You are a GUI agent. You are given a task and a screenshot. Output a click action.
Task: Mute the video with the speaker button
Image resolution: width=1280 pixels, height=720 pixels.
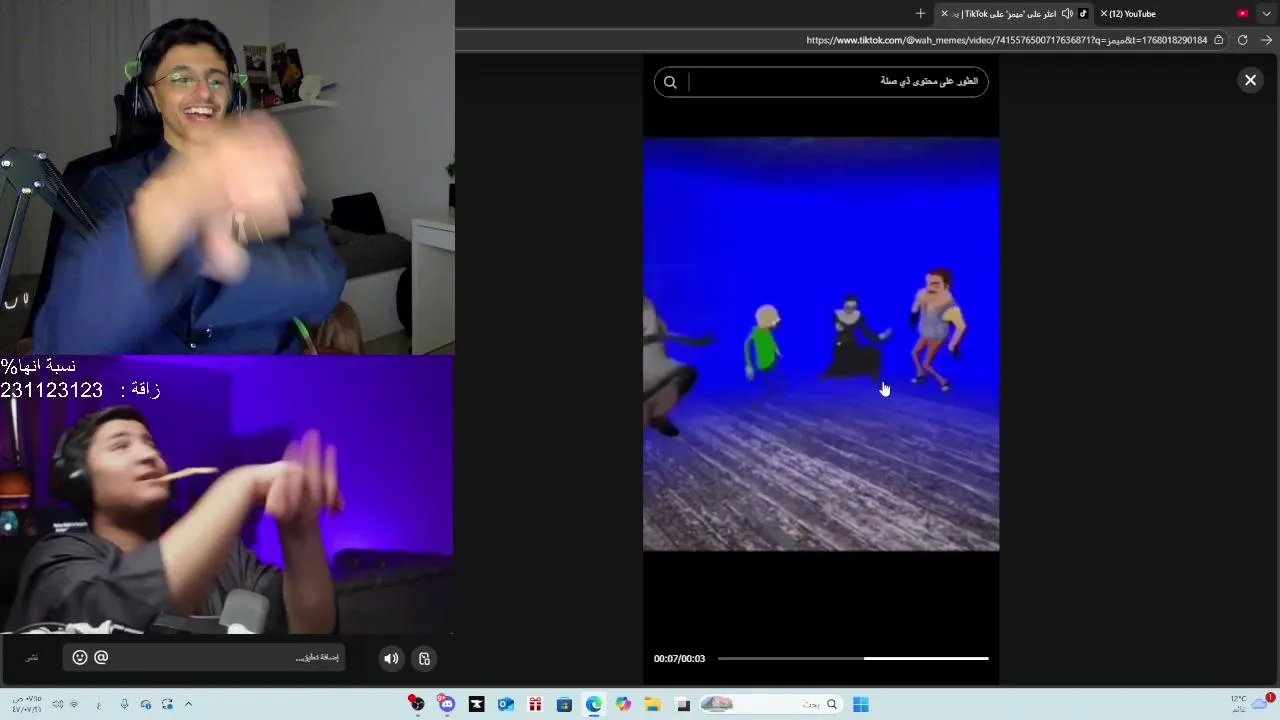pos(391,658)
